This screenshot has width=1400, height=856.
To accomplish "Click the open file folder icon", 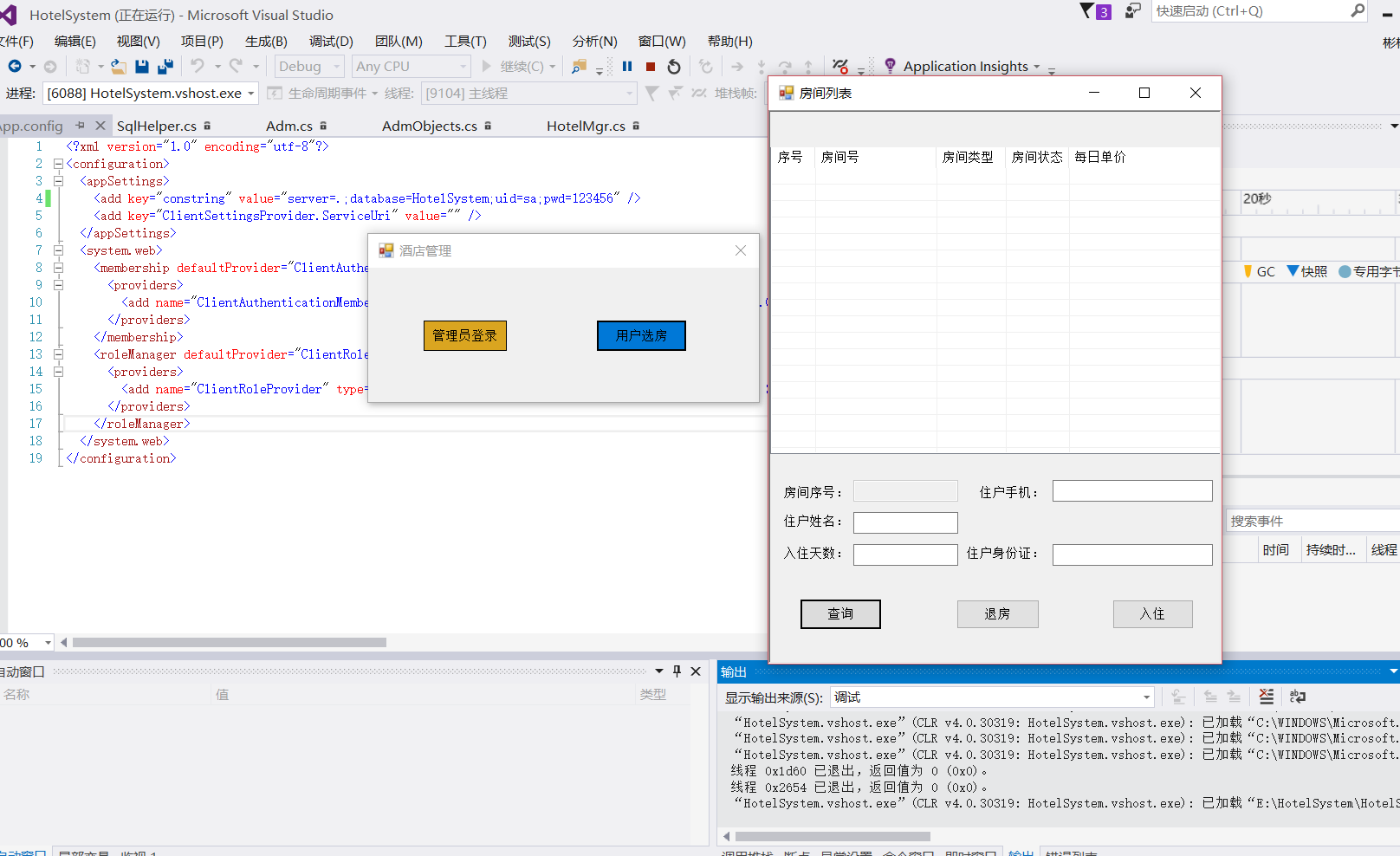I will 119,67.
